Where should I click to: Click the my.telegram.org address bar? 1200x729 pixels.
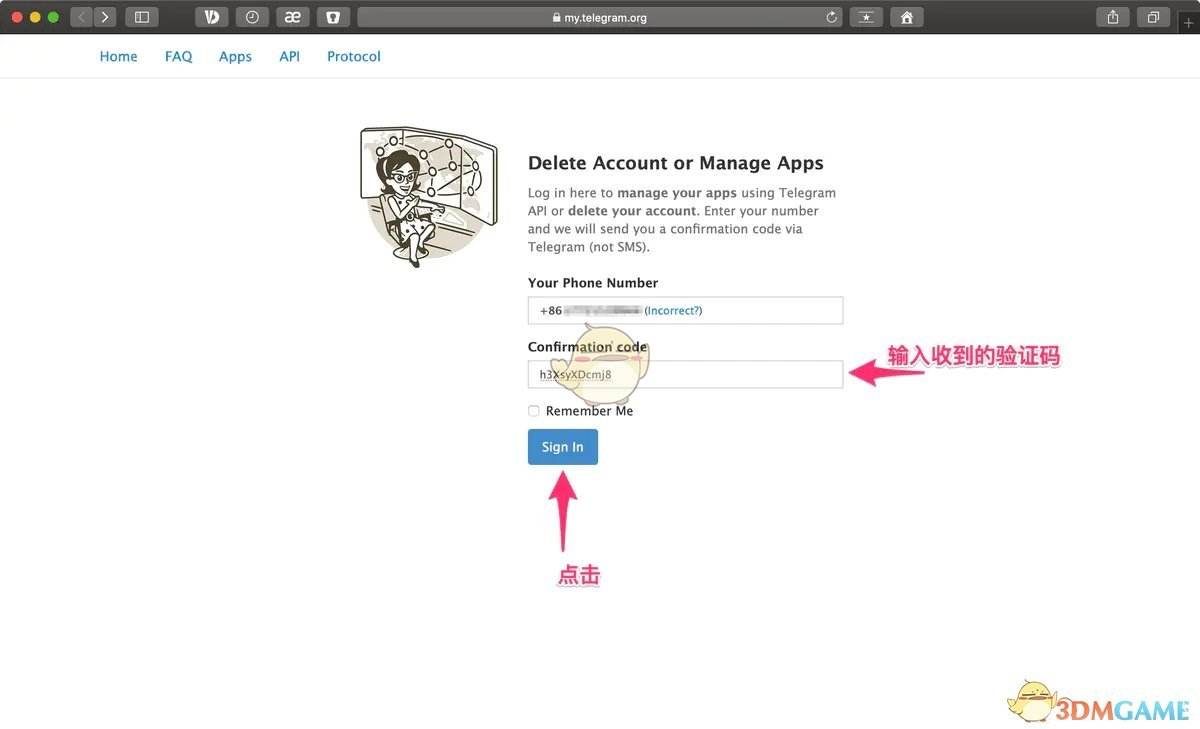click(x=600, y=17)
